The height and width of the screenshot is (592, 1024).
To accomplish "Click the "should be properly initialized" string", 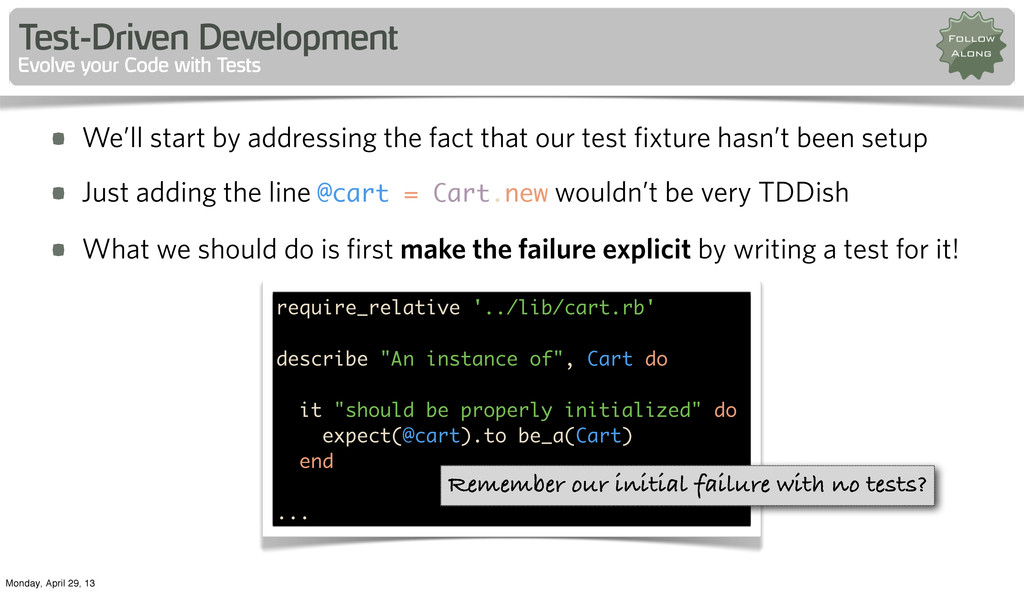I will point(518,410).
